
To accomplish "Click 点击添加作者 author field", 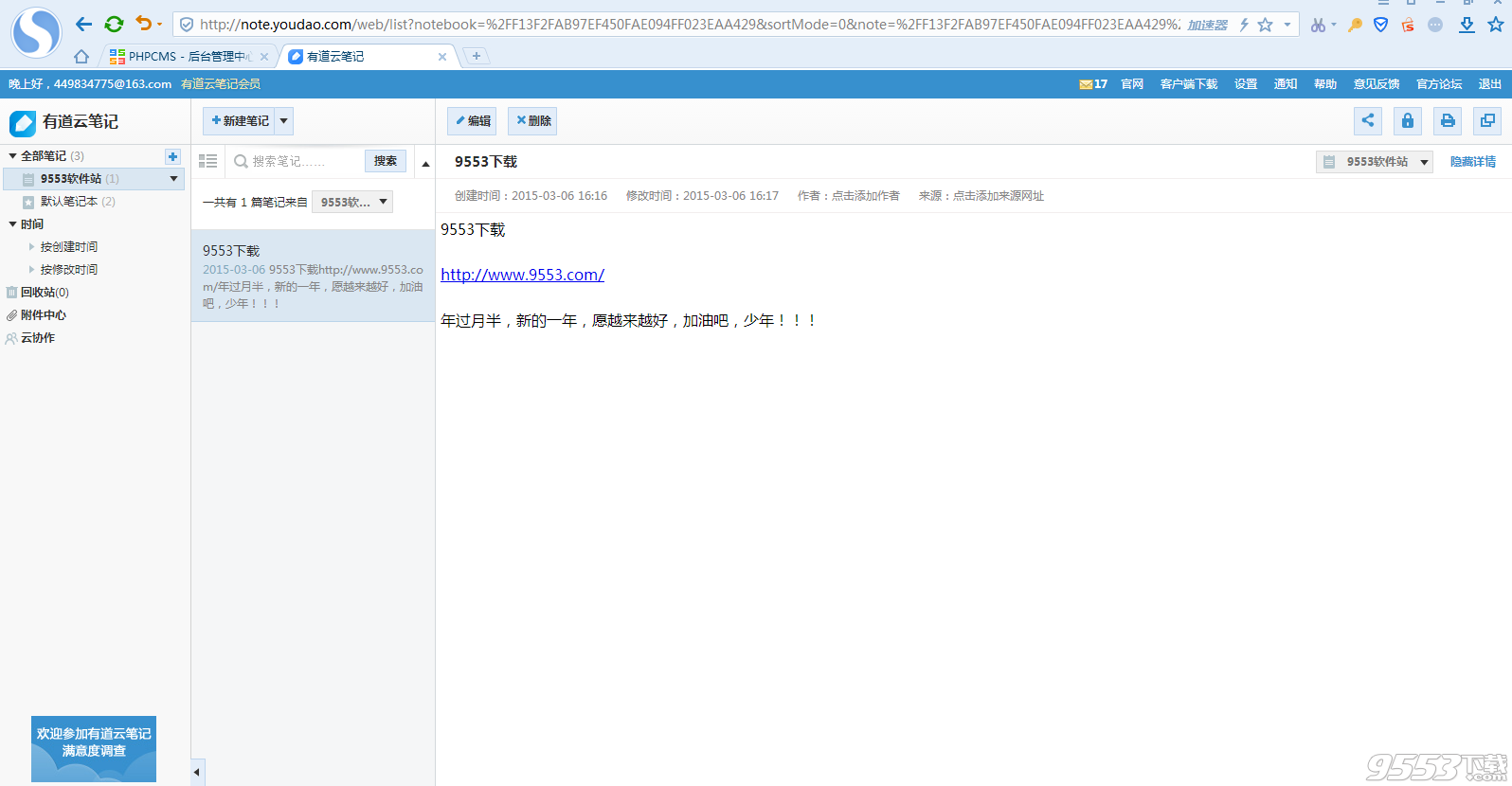I will 866,196.
